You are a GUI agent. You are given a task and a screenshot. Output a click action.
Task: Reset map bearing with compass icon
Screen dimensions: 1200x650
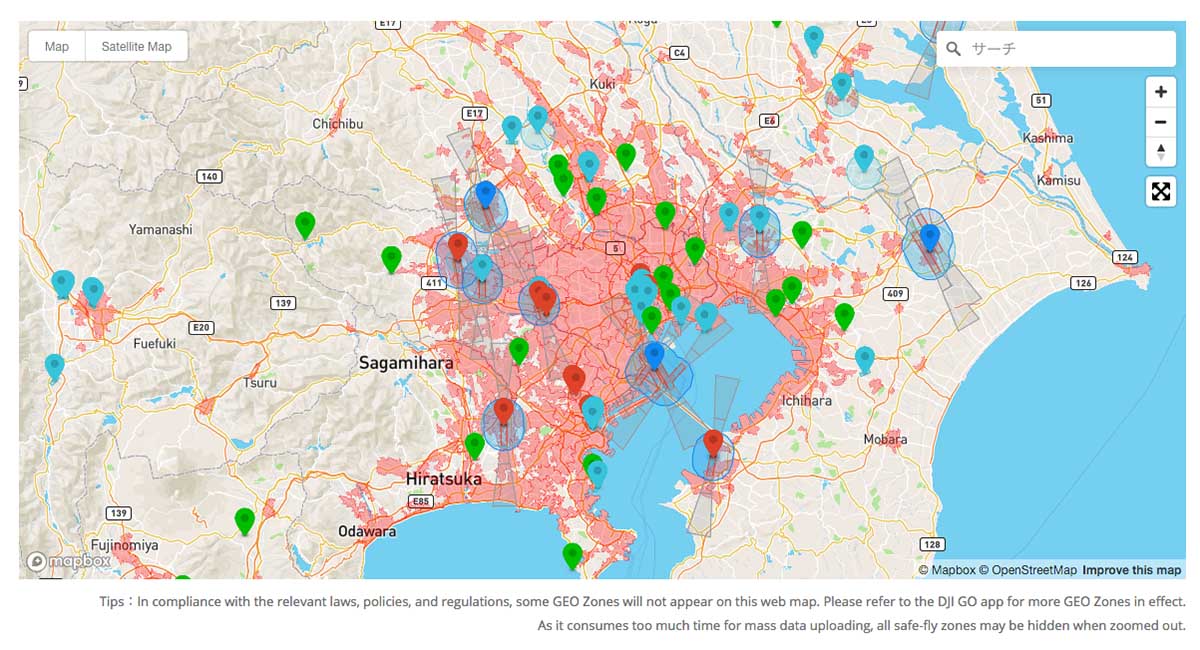(x=1160, y=152)
